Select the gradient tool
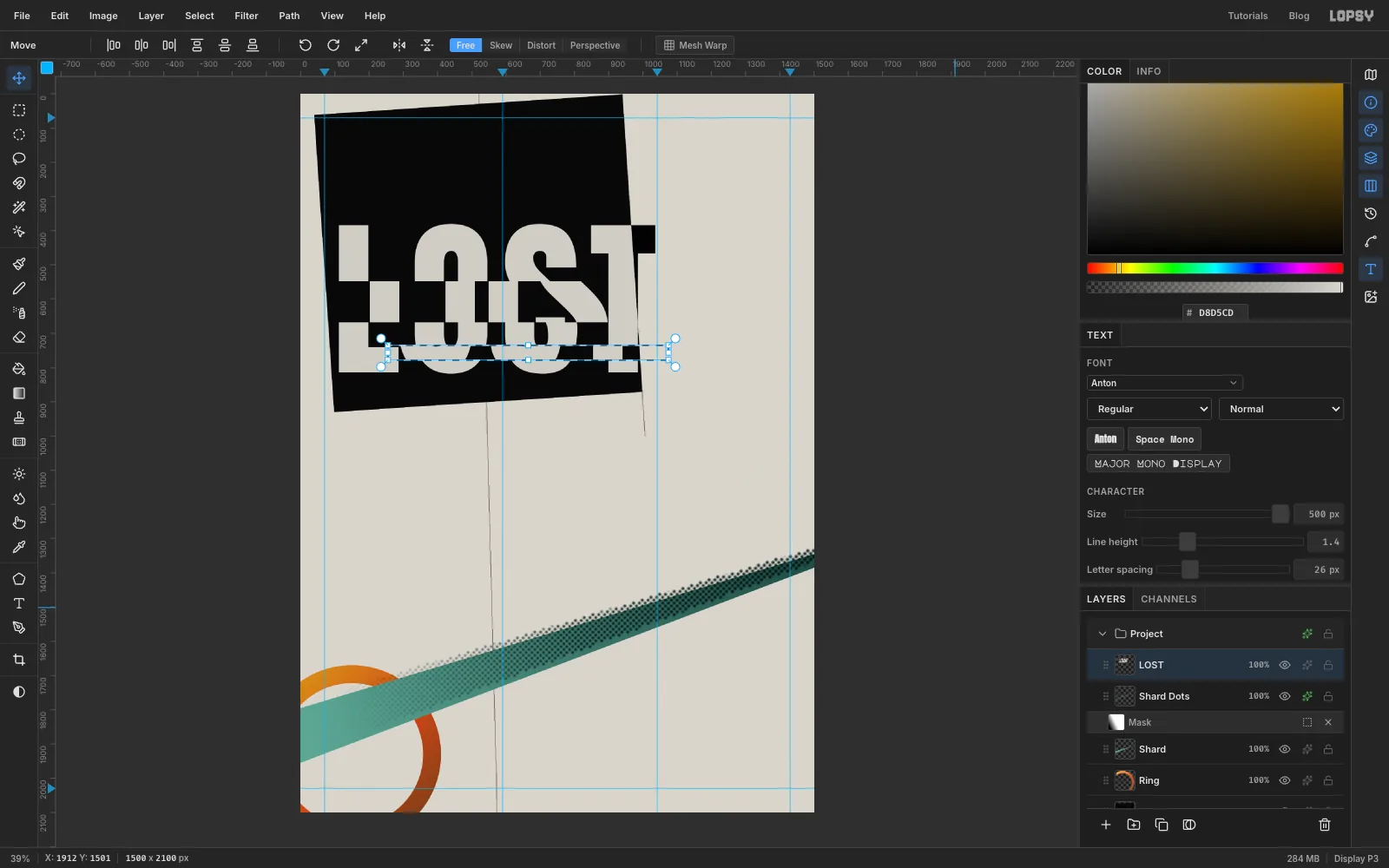Image resolution: width=1389 pixels, height=868 pixels. 19,393
